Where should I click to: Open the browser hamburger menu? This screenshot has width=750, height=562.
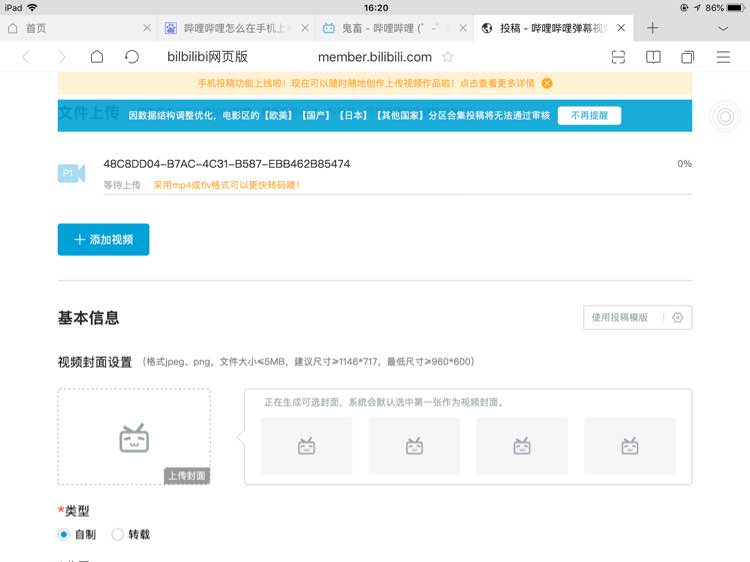click(723, 57)
